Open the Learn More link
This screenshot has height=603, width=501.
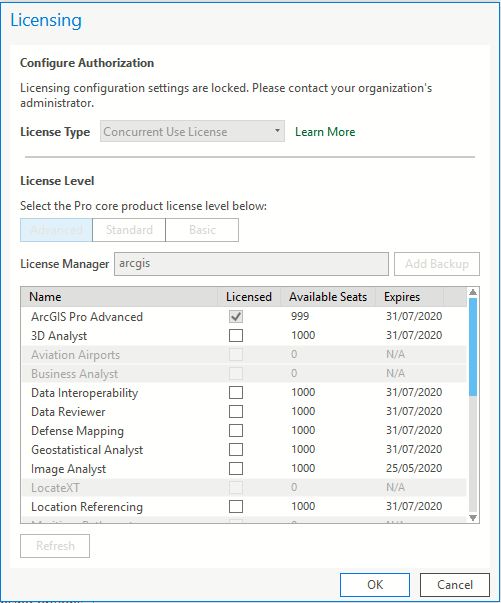[x=325, y=132]
